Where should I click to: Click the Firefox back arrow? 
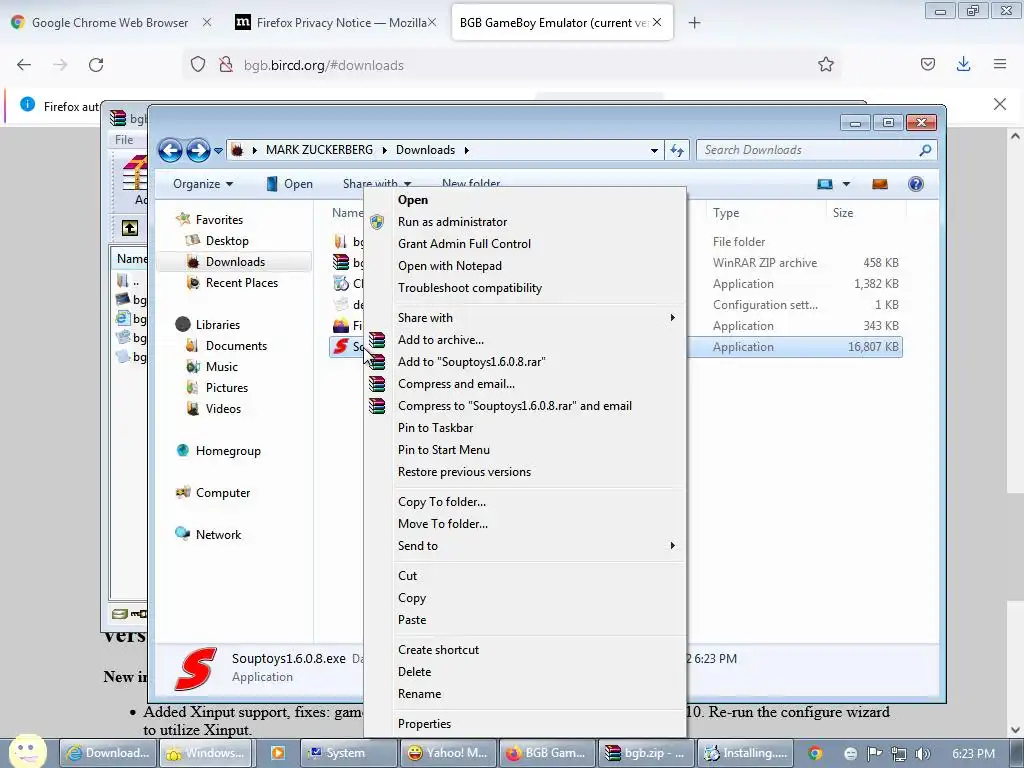pyautogui.click(x=24, y=65)
